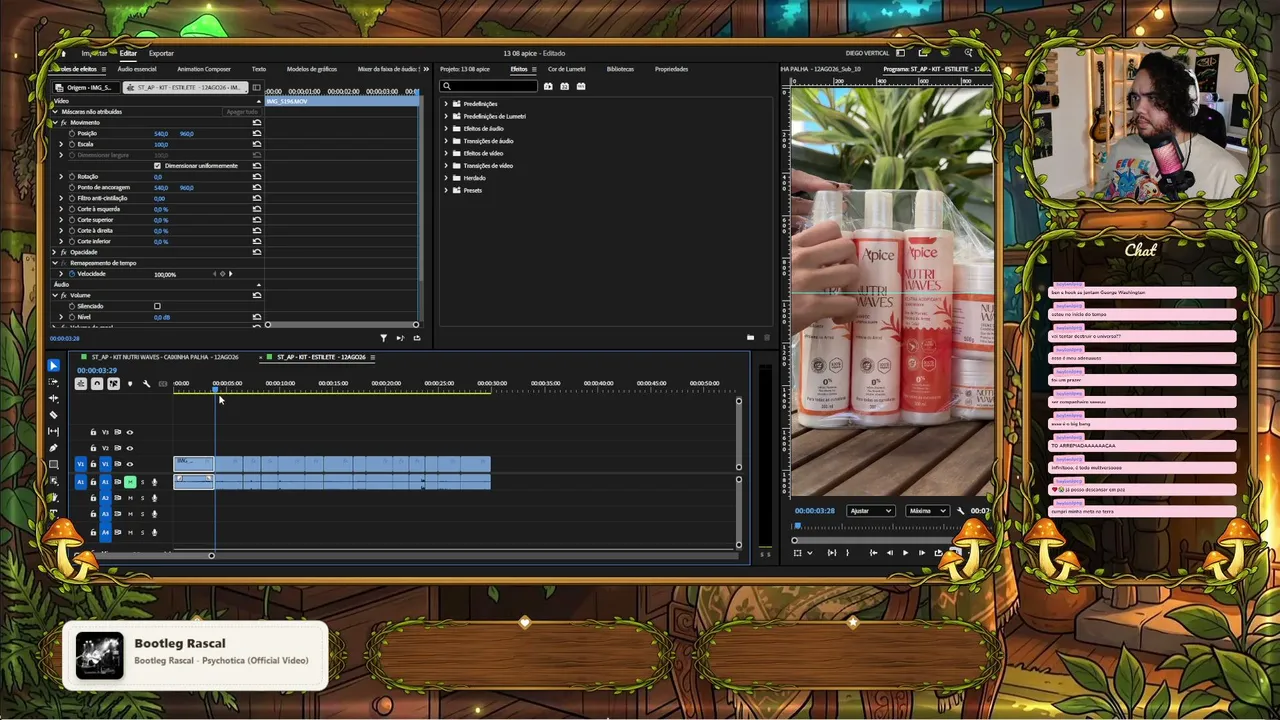
Task: Unmute track A1 with the green M button
Action: pos(129,482)
